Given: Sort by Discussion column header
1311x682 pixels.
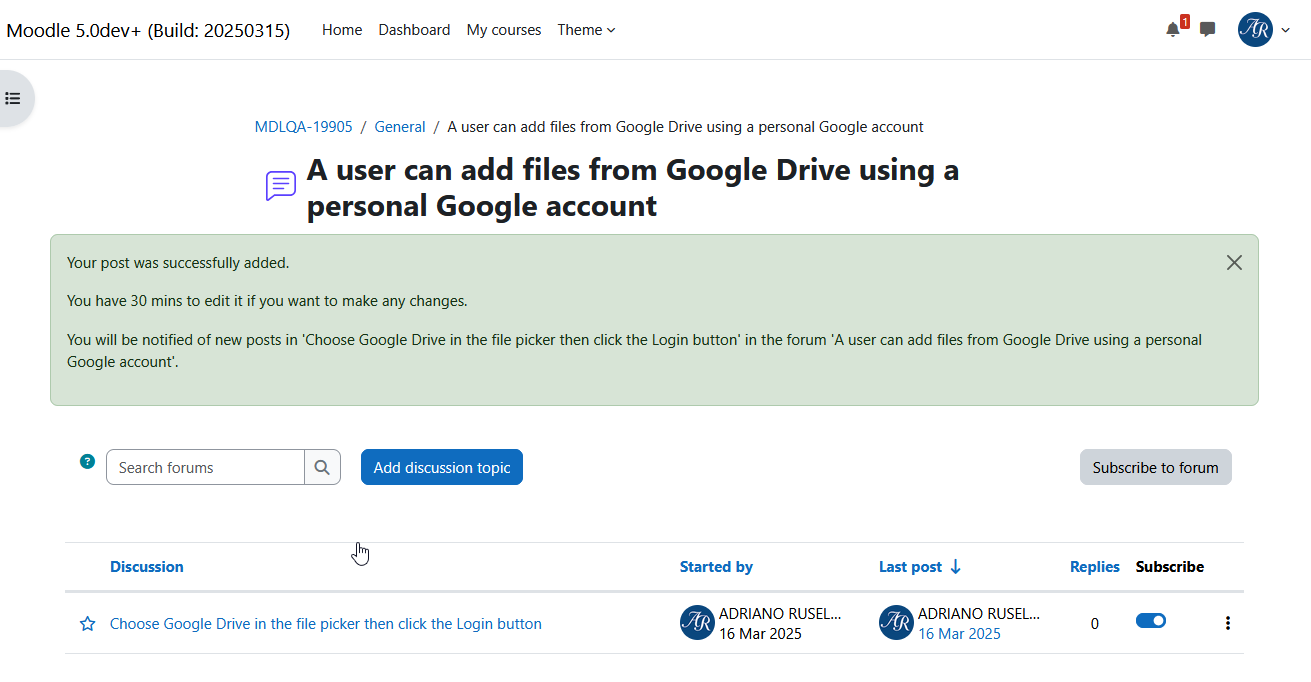Looking at the screenshot, I should click(x=147, y=566).
